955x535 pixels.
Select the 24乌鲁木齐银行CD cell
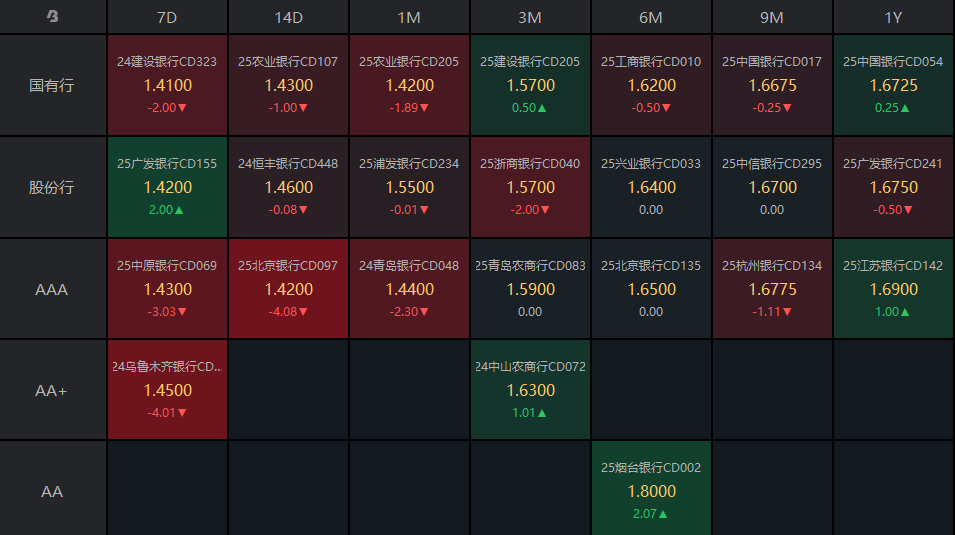click(167, 390)
